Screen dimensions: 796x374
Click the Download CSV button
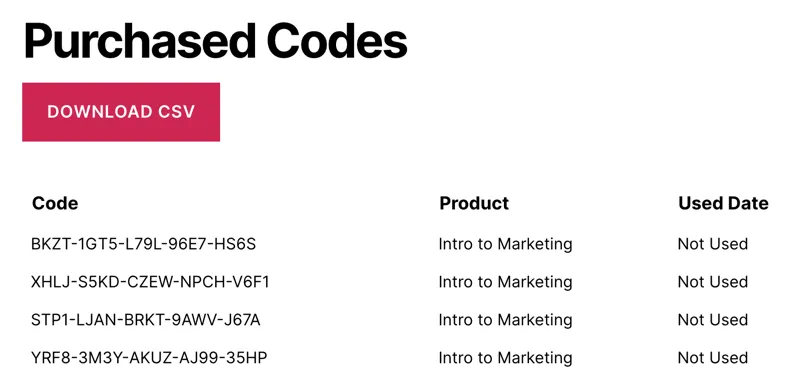pos(121,112)
